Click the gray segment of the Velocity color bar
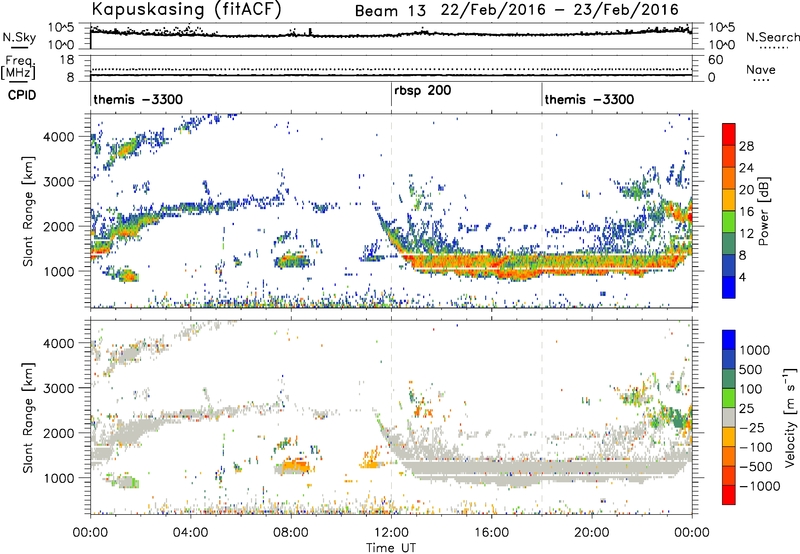This screenshot has width=800, height=554. (729, 417)
